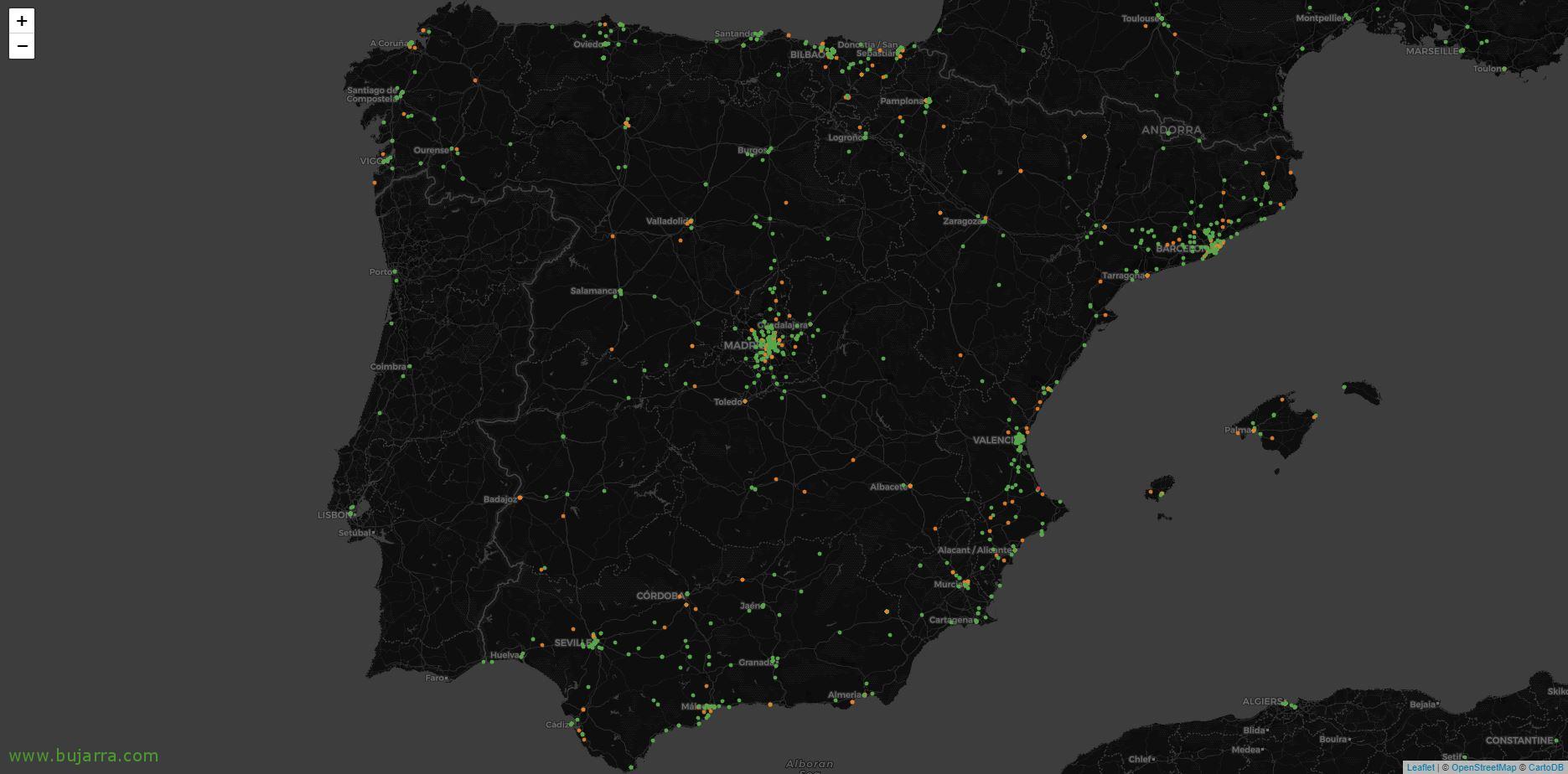The width and height of the screenshot is (1568, 774).
Task: Click the ANDORRA map label
Action: 1171,130
